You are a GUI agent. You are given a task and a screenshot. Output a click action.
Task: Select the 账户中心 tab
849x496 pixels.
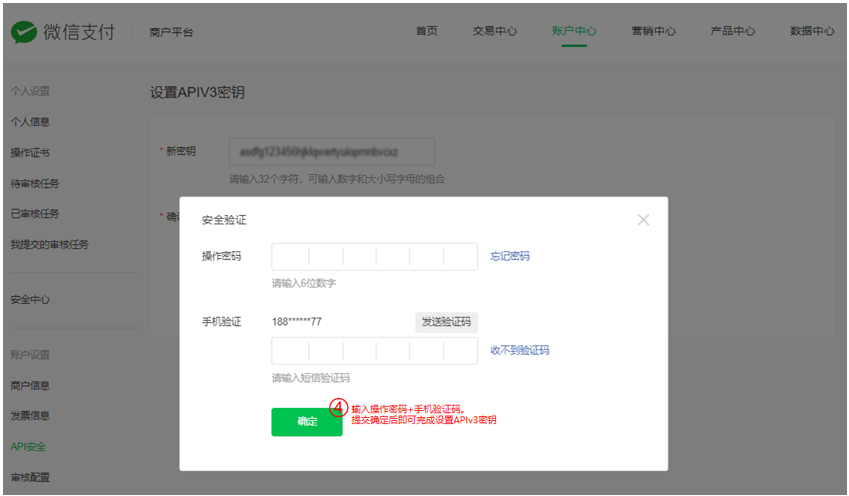pos(574,31)
